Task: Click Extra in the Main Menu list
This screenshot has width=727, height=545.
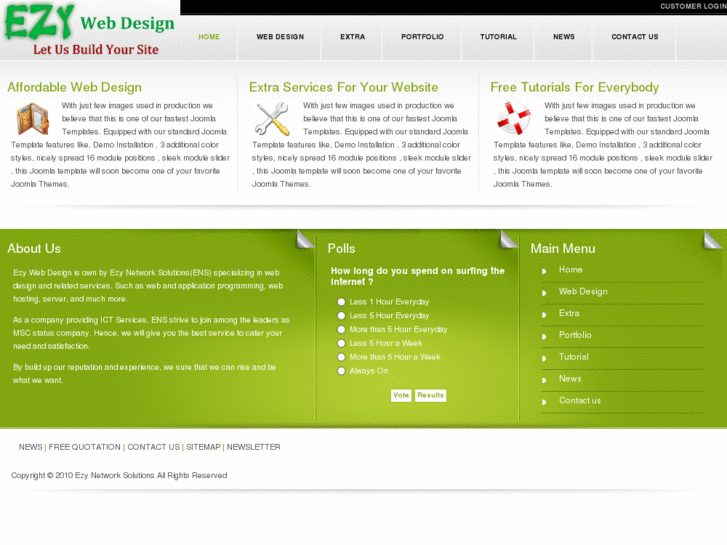Action: pos(569,314)
